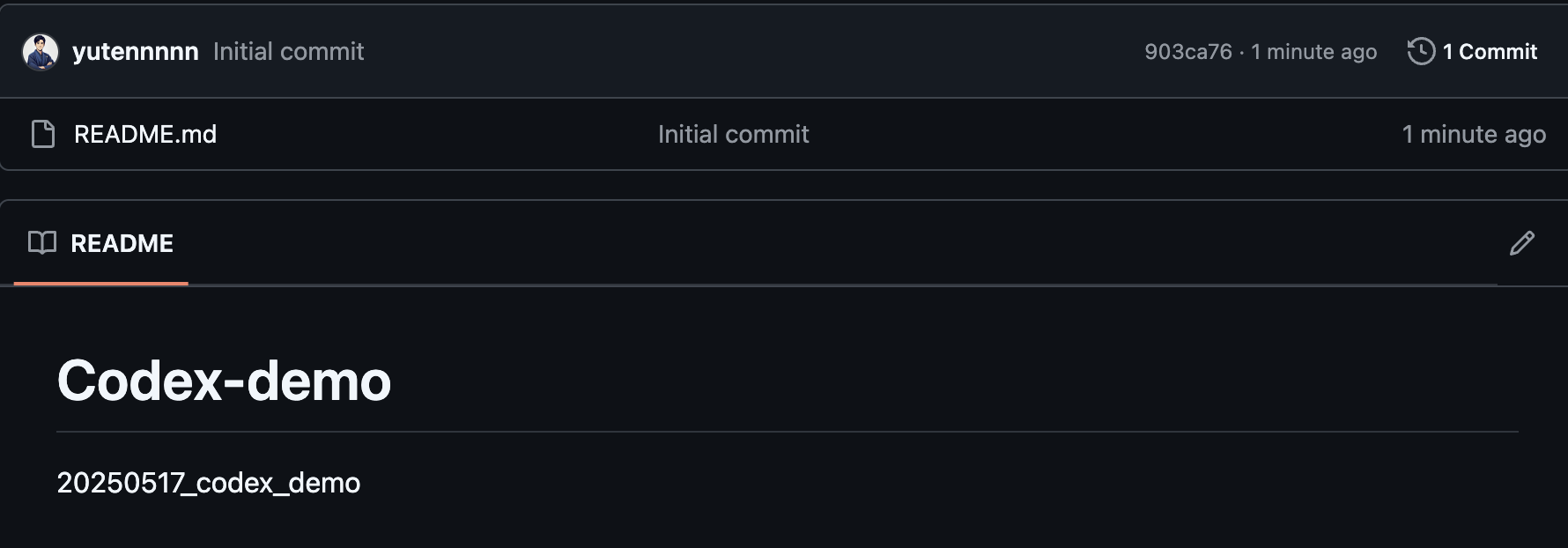The width and height of the screenshot is (1568, 548).
Task: Open commit hash 903ca76
Action: 1187,52
